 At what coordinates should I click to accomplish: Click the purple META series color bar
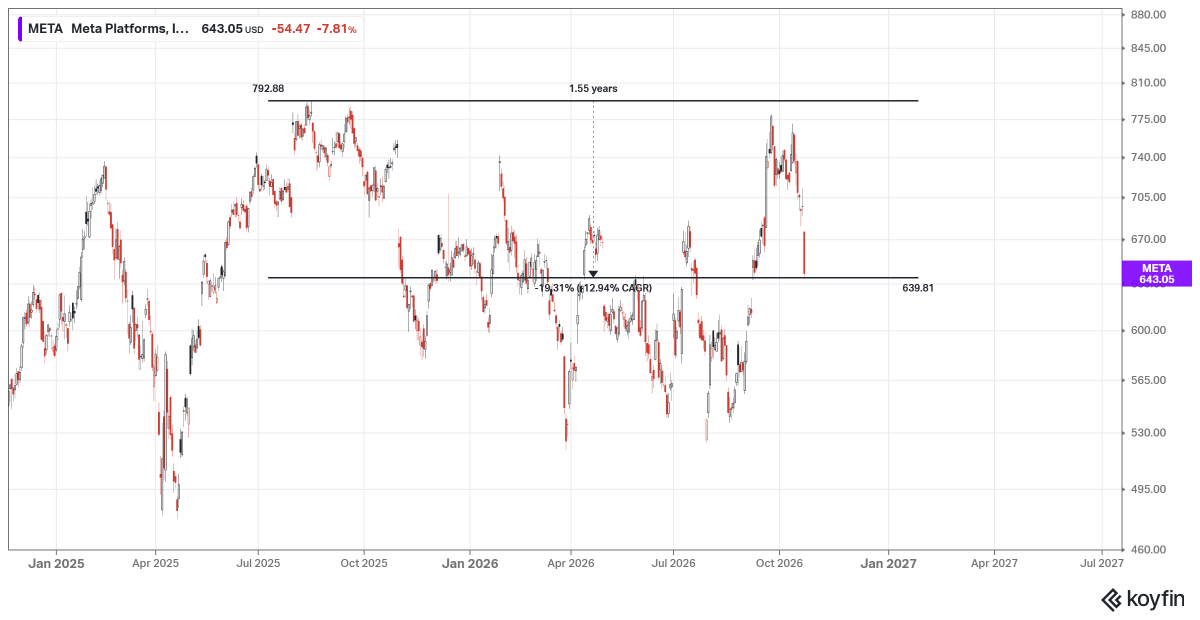[x=20, y=29]
